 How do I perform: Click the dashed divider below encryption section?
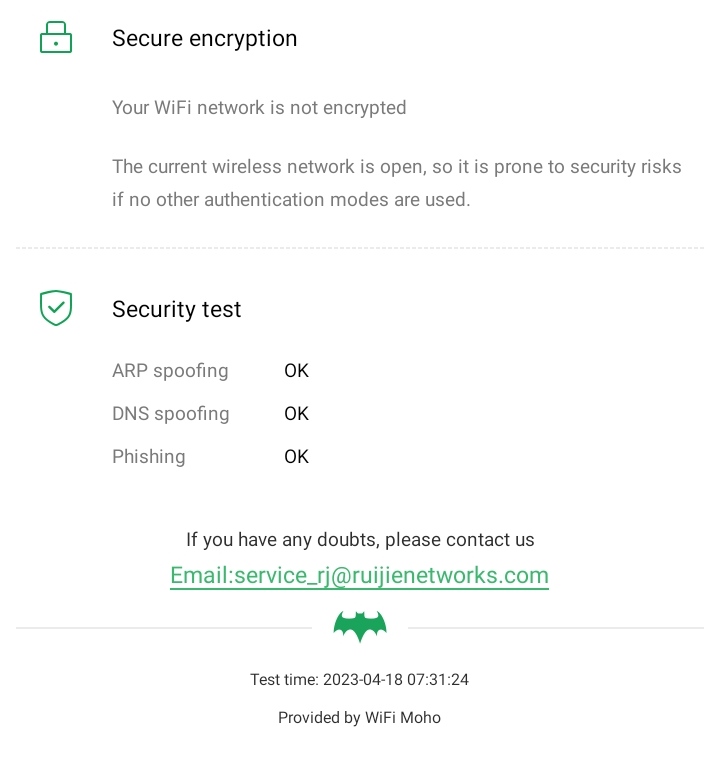point(360,248)
